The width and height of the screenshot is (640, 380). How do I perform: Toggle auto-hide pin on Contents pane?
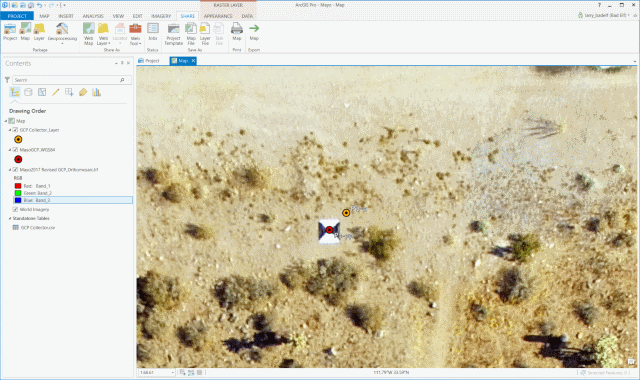pos(122,63)
